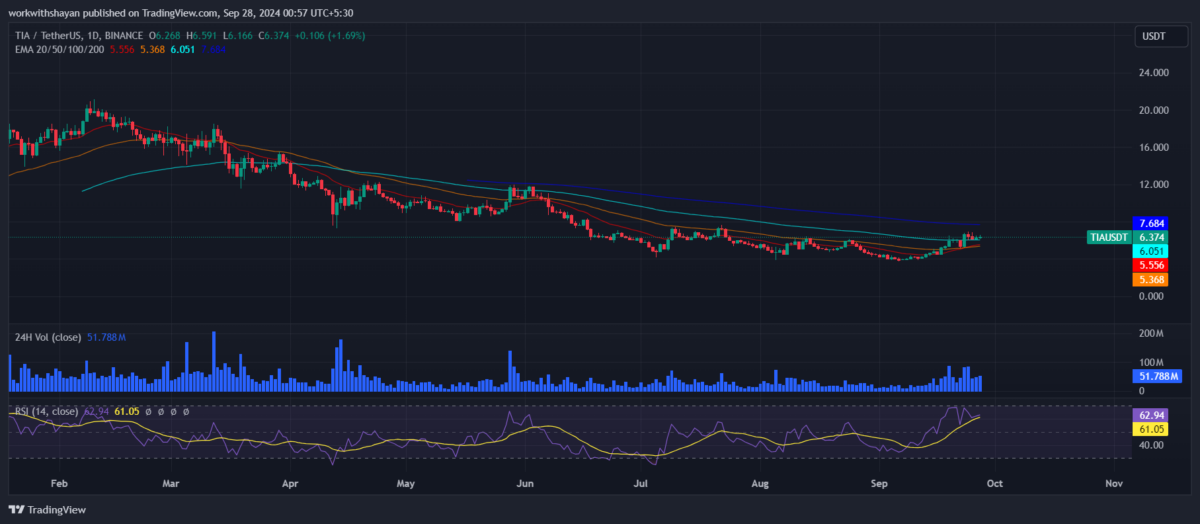Screen dimensions: 1200x524
Task: Click the TradingView logo in bottom corner
Action: tap(48, 510)
